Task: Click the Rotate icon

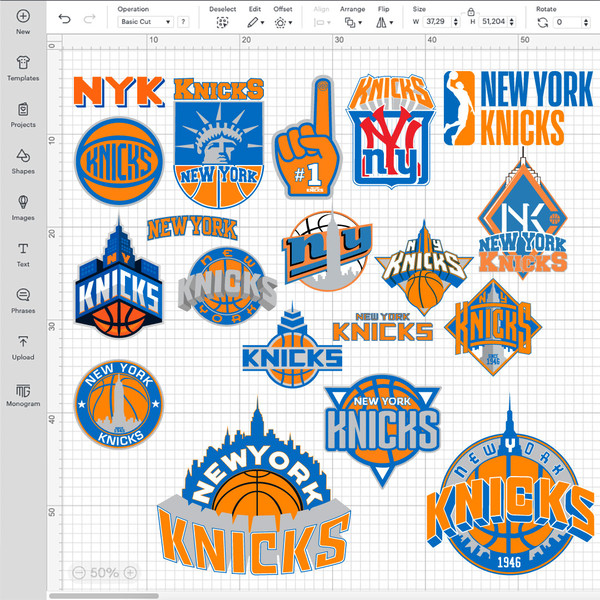Action: click(x=542, y=23)
